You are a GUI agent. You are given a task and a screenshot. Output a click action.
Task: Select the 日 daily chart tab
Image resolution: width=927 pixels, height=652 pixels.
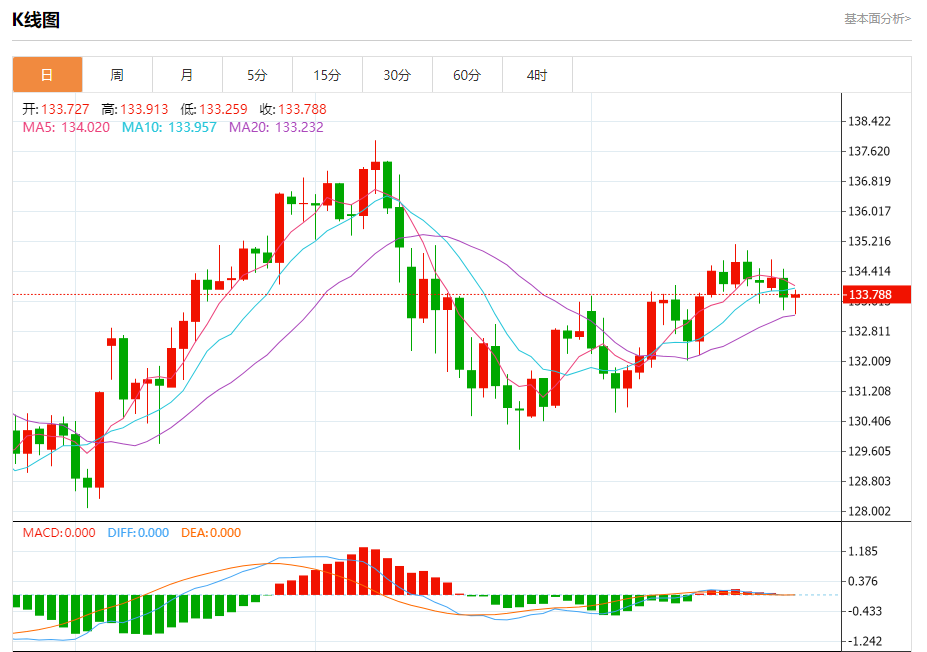pos(47,74)
